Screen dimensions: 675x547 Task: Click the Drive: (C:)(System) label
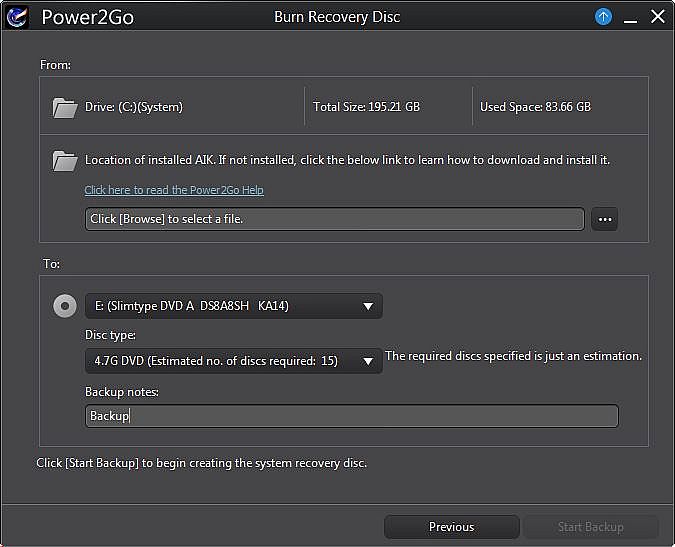coord(134,107)
